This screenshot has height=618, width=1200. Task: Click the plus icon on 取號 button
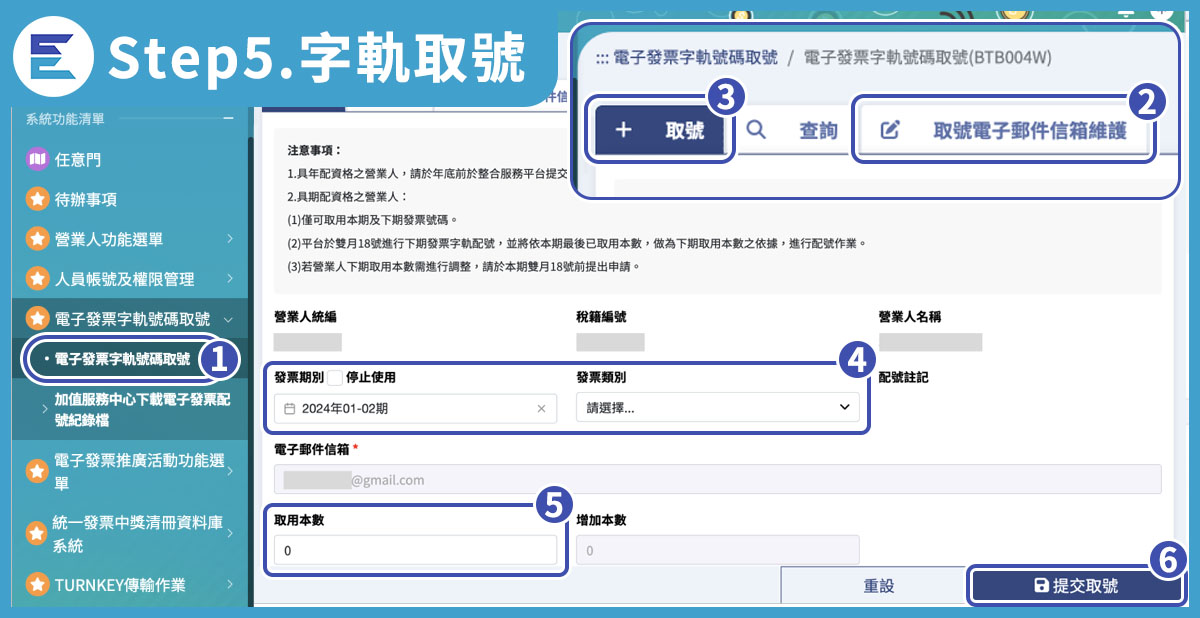point(622,130)
